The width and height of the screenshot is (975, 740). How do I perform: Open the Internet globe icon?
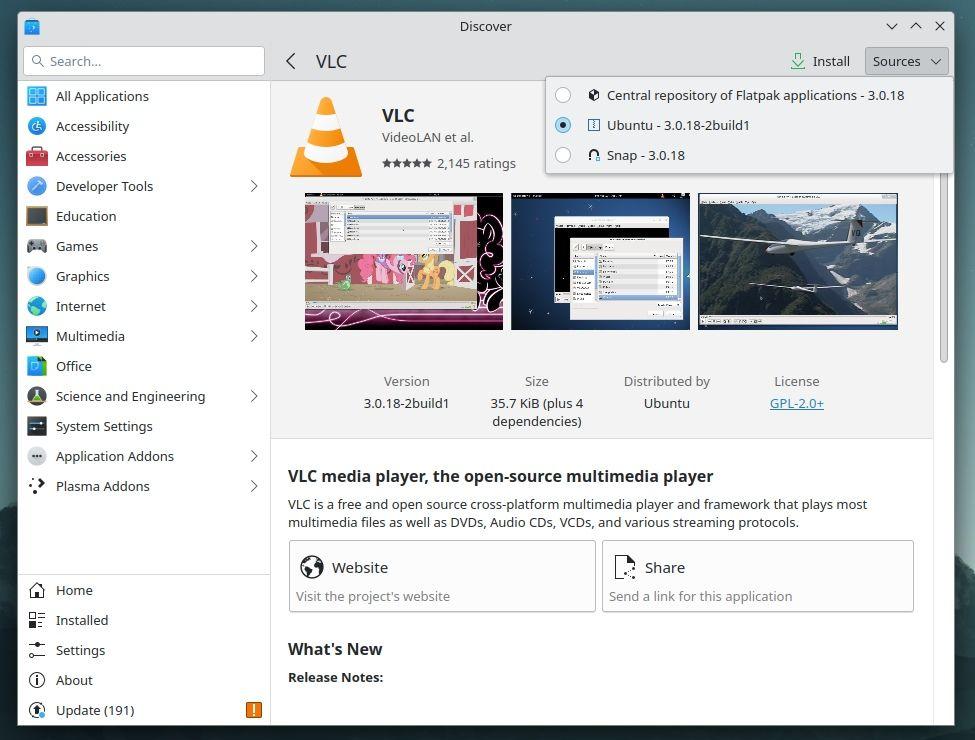(x=37, y=306)
